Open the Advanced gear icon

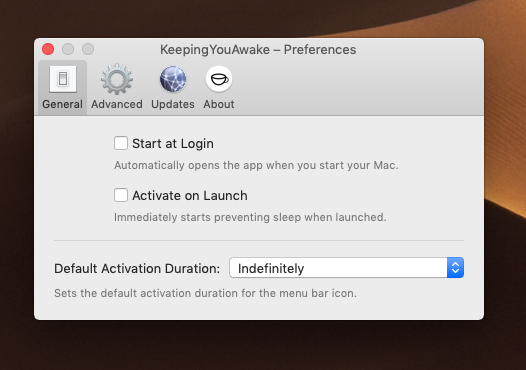(117, 79)
